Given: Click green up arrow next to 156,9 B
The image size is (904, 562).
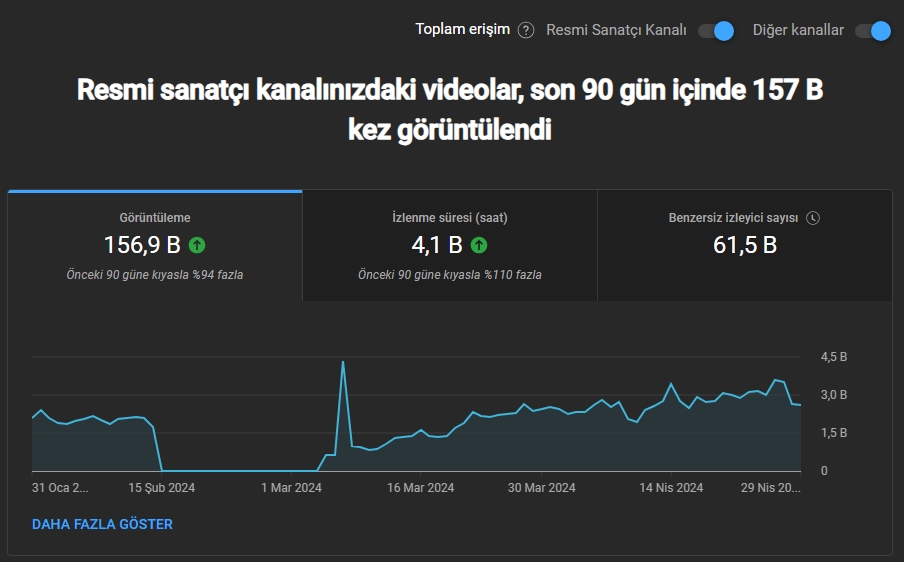Looking at the screenshot, I should [197, 246].
